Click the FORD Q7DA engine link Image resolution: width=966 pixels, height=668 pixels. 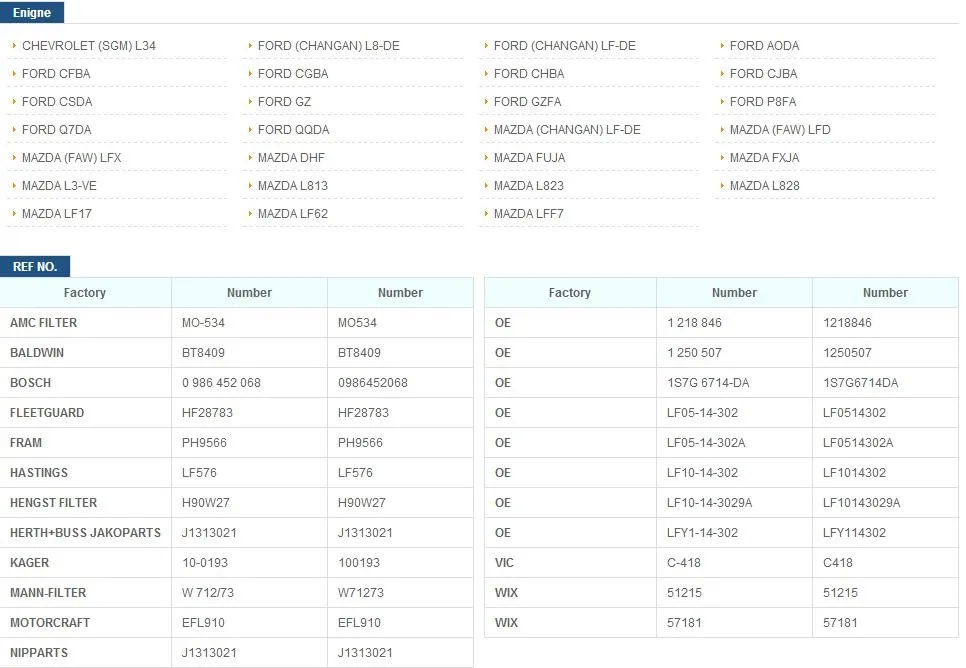[x=57, y=130]
